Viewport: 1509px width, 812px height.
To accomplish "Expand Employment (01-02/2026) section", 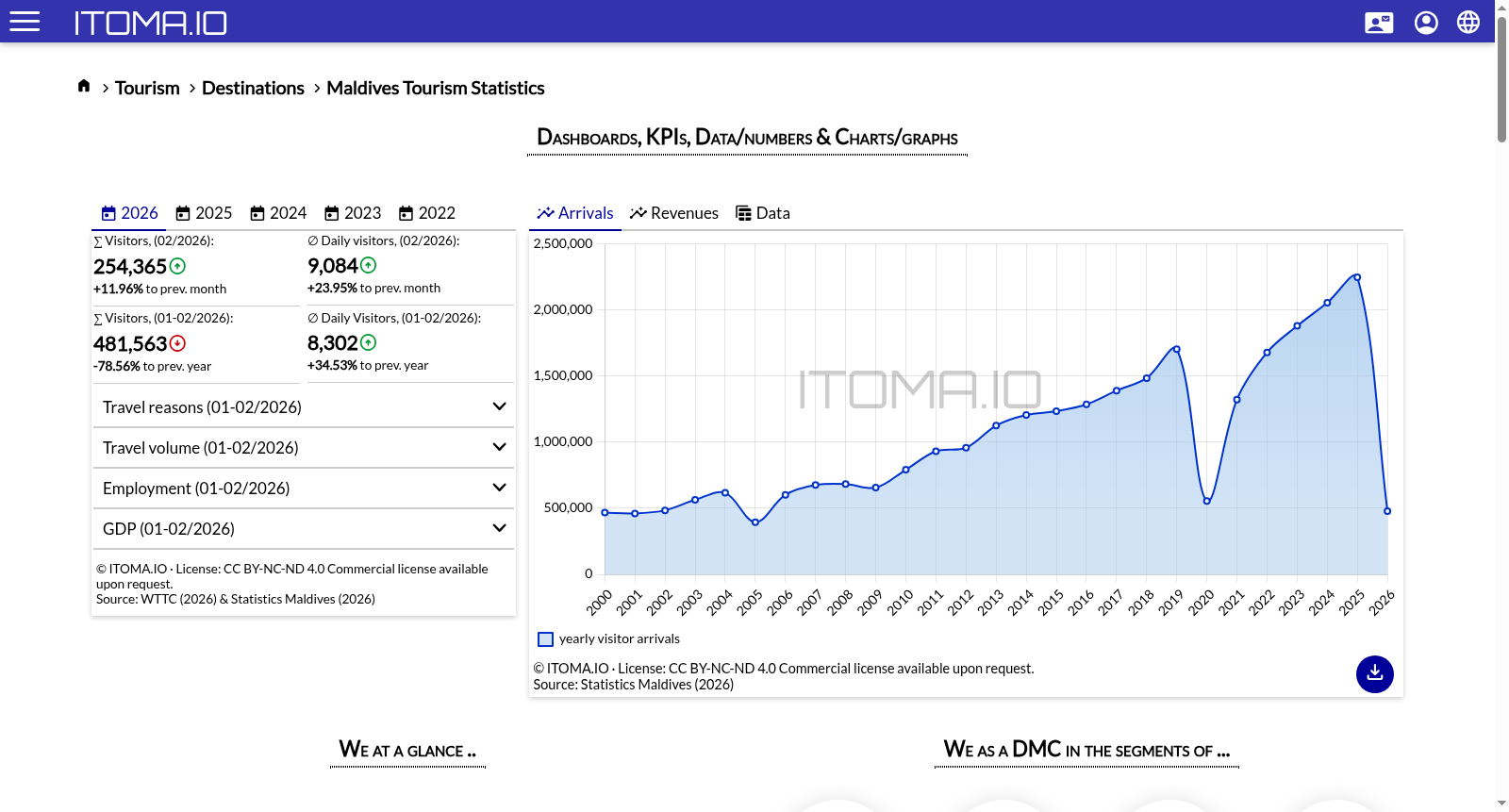I will point(304,489).
